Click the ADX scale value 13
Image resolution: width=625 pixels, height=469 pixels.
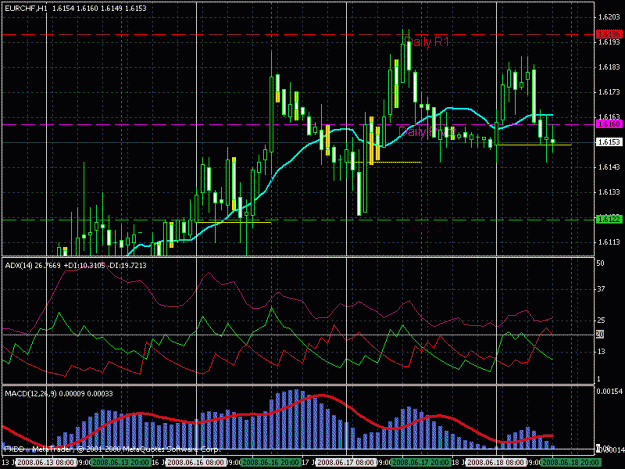point(600,351)
